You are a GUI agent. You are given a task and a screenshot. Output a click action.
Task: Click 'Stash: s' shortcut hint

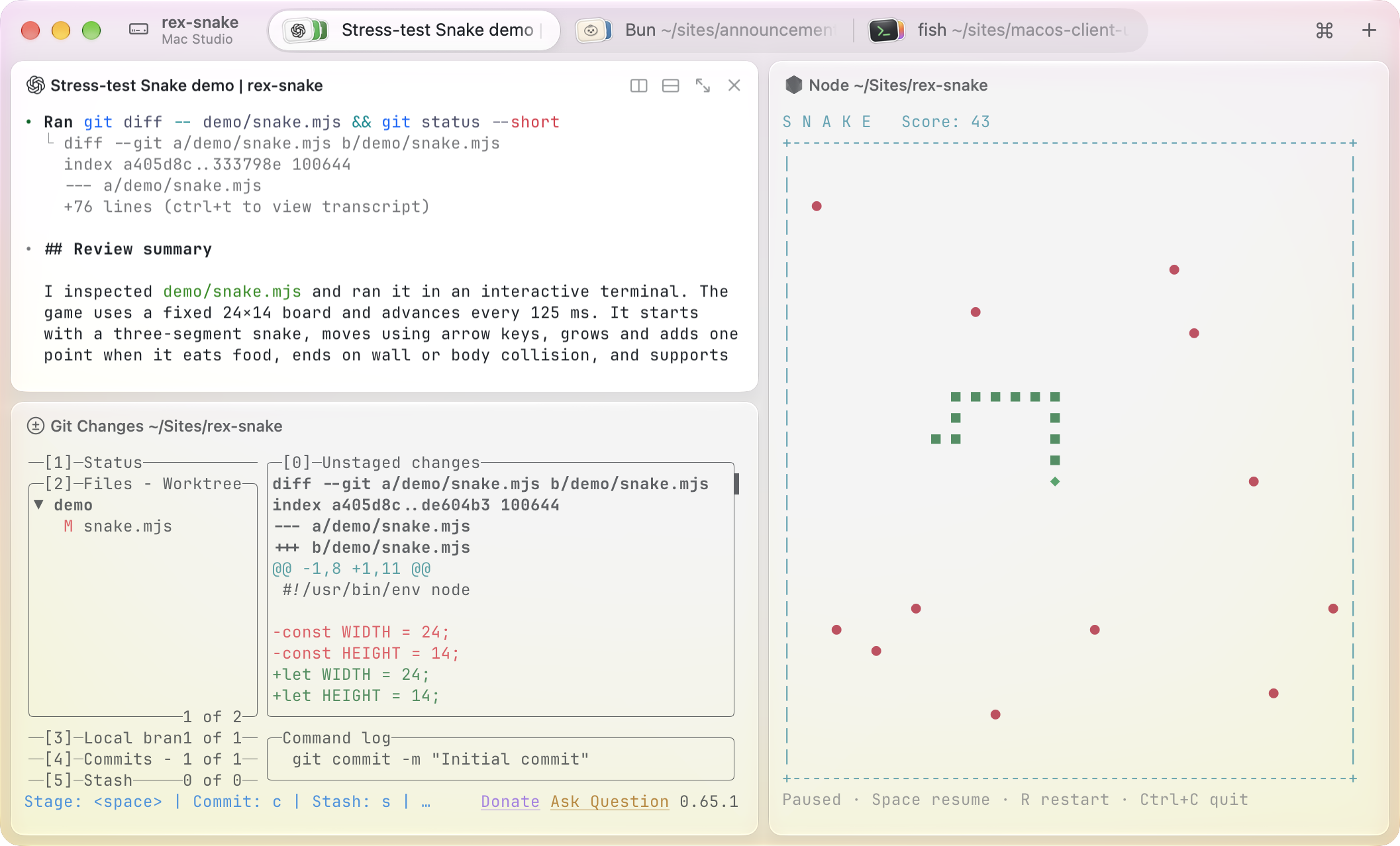(351, 802)
